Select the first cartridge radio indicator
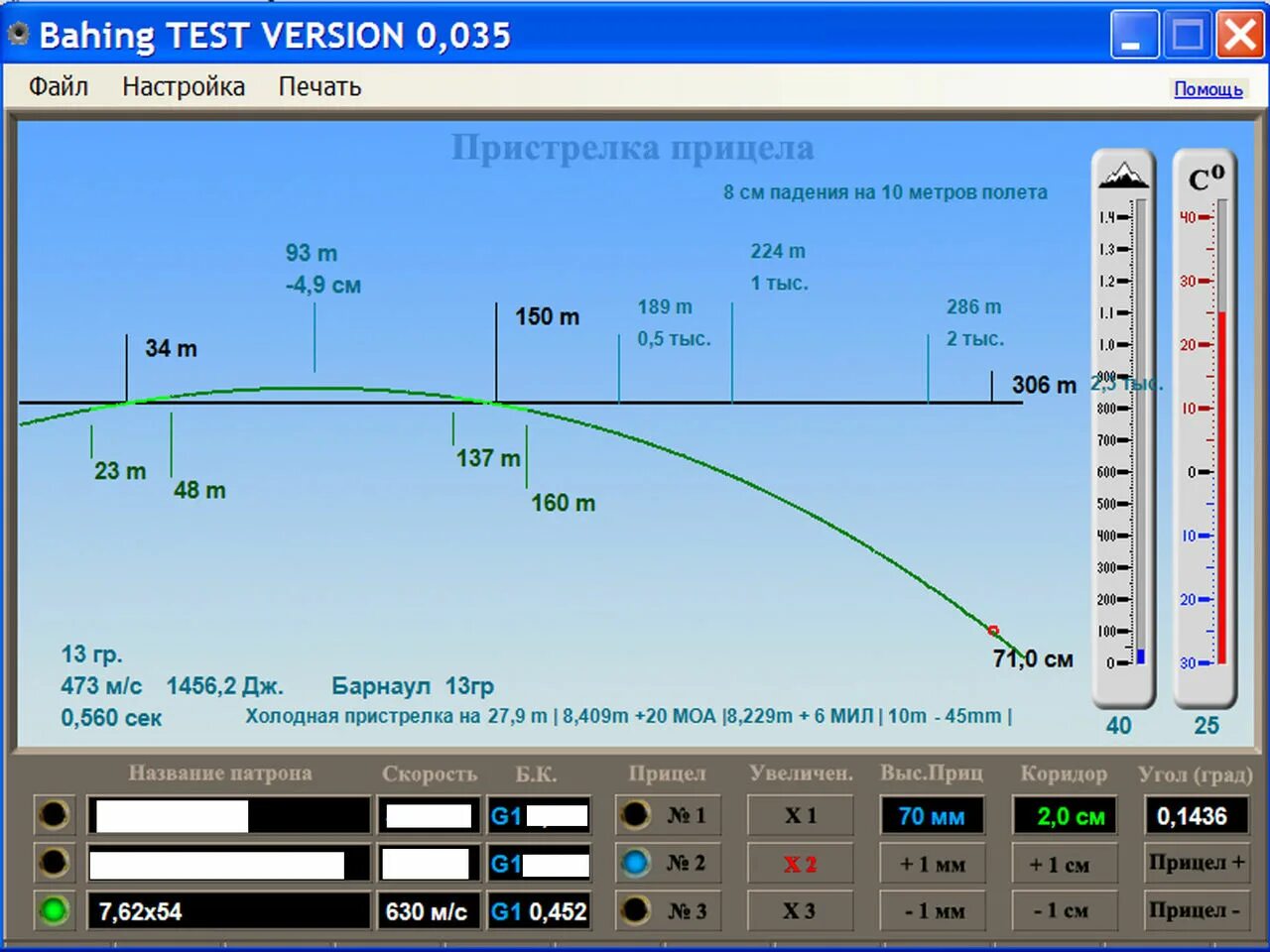 click(54, 815)
